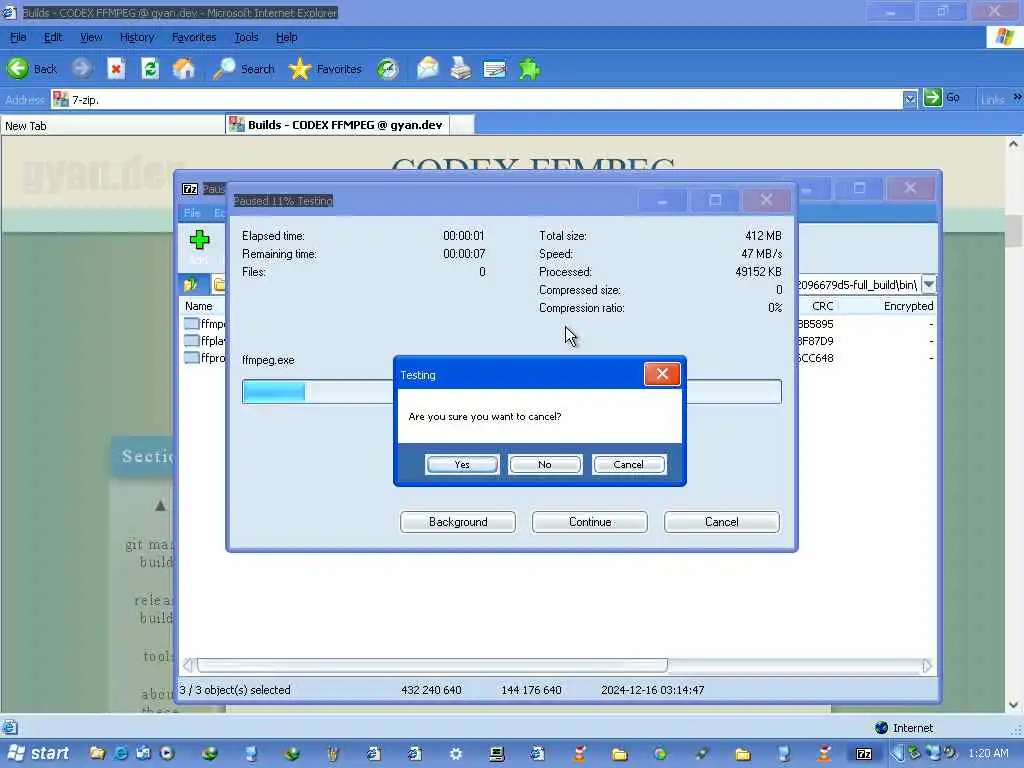The width and height of the screenshot is (1024, 768).
Task: Click the green plus Add icon in 7-Zip
Action: (x=199, y=240)
